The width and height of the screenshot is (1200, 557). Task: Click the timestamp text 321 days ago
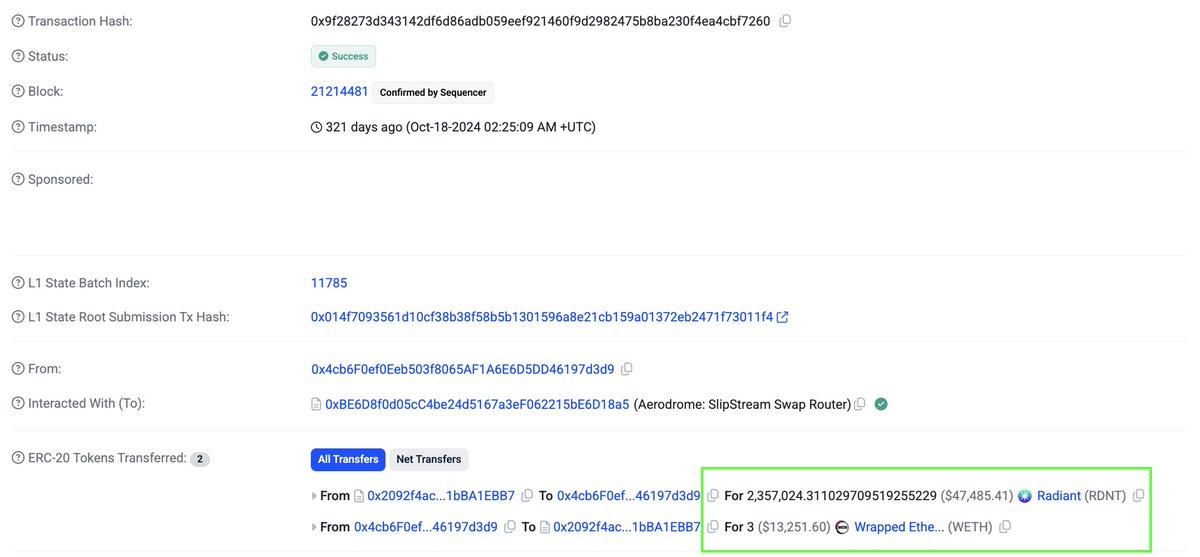point(461,128)
